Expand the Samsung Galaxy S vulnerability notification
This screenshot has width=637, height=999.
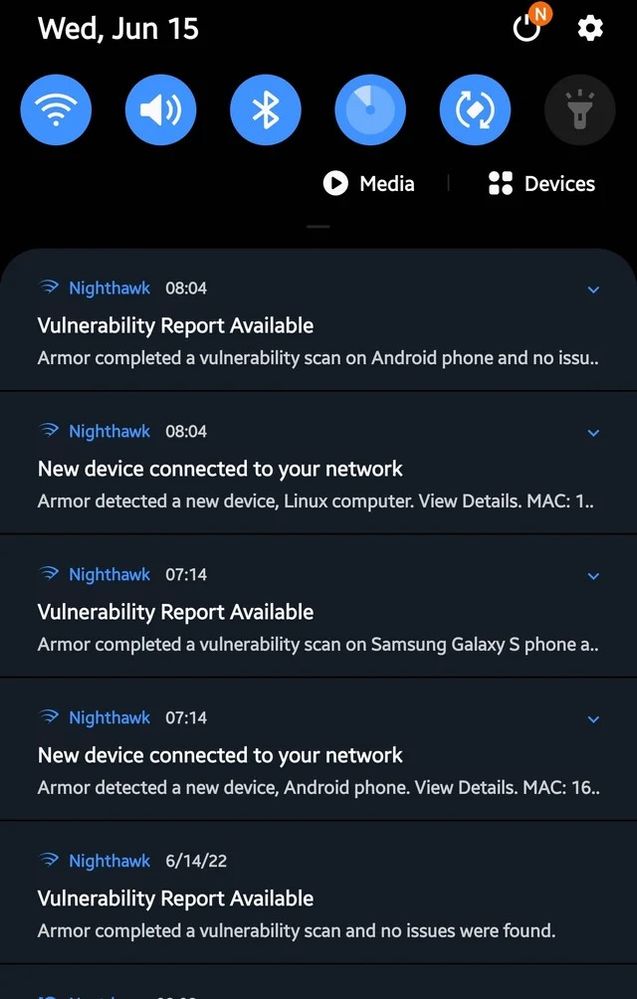593,576
